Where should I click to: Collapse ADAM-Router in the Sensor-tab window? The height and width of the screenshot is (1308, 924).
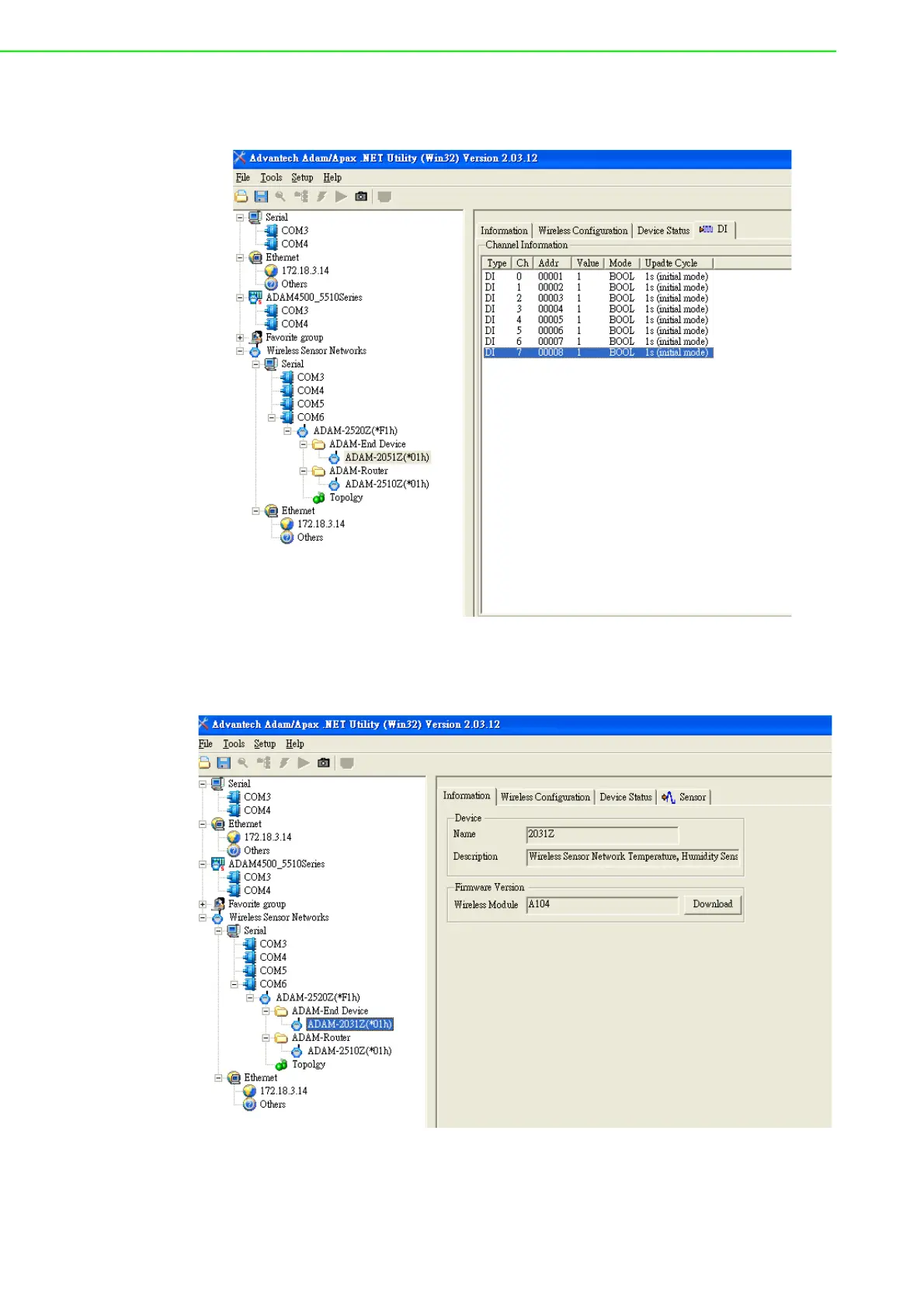pos(266,1038)
